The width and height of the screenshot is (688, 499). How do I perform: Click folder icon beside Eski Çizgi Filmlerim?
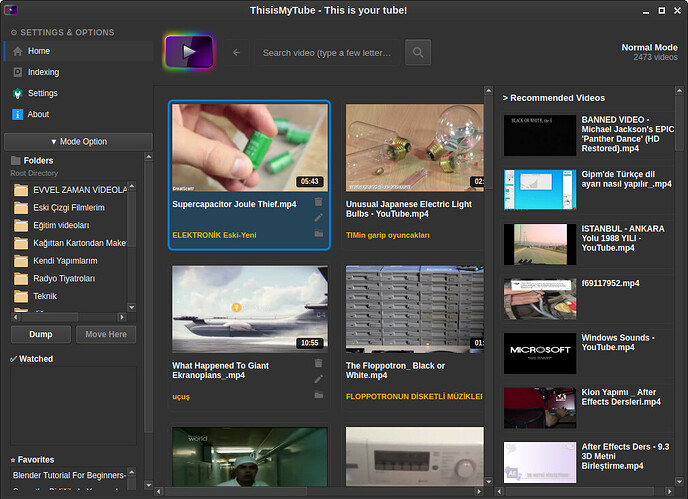coord(21,208)
